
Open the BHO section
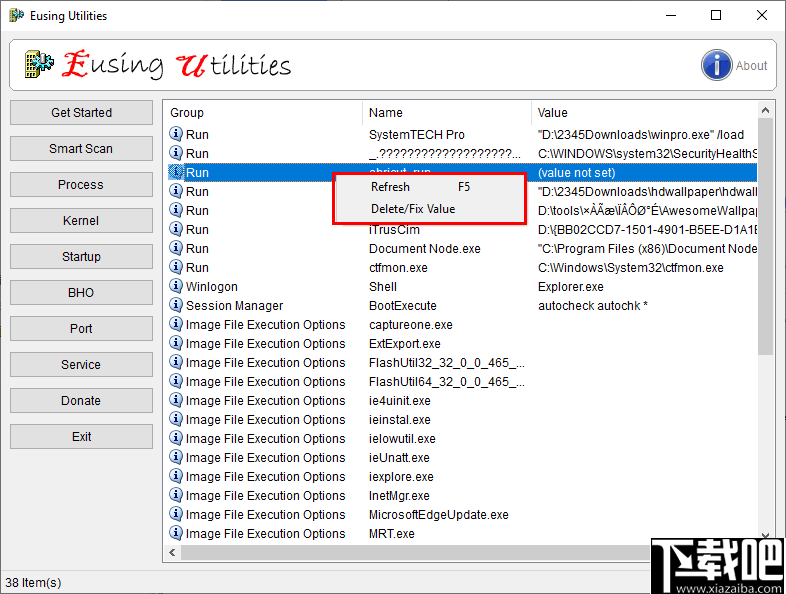tap(81, 293)
